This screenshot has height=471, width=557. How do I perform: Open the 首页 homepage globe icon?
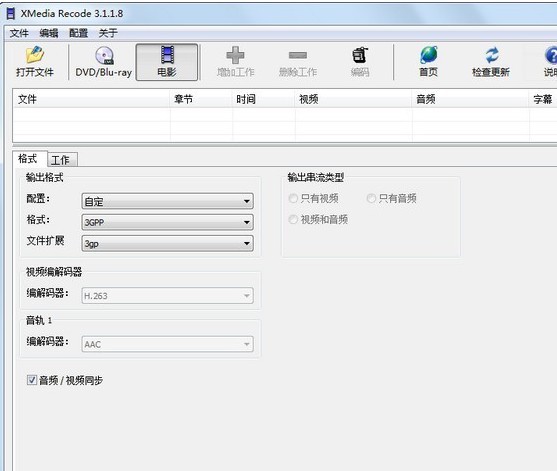pyautogui.click(x=429, y=55)
